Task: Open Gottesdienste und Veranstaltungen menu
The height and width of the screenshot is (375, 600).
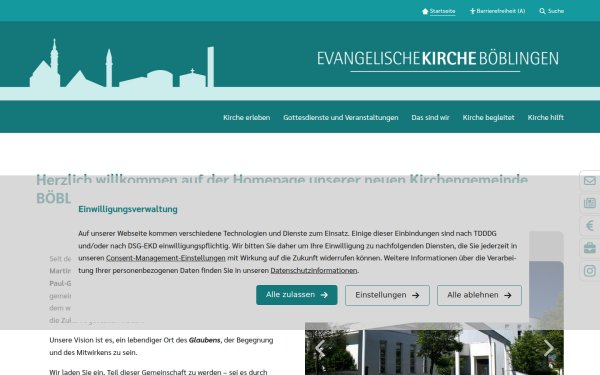Action: coord(341,117)
